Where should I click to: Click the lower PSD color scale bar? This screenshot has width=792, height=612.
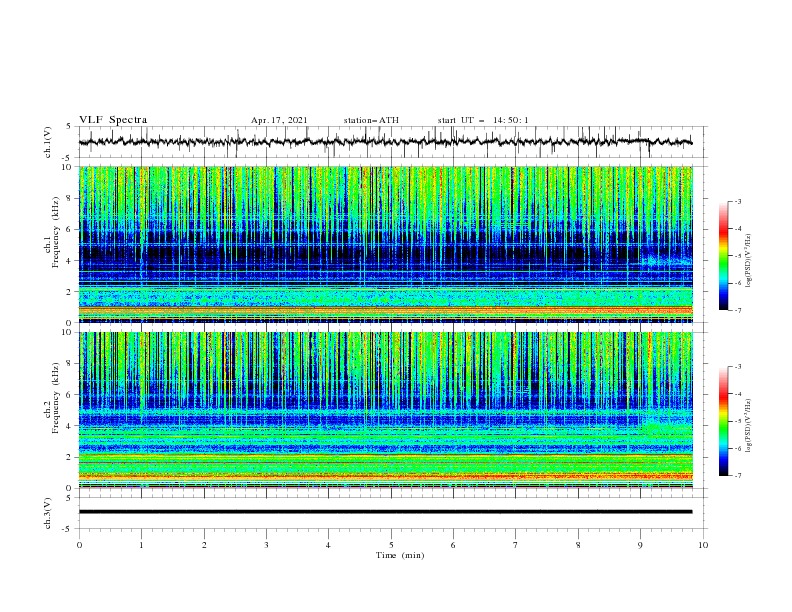[723, 421]
